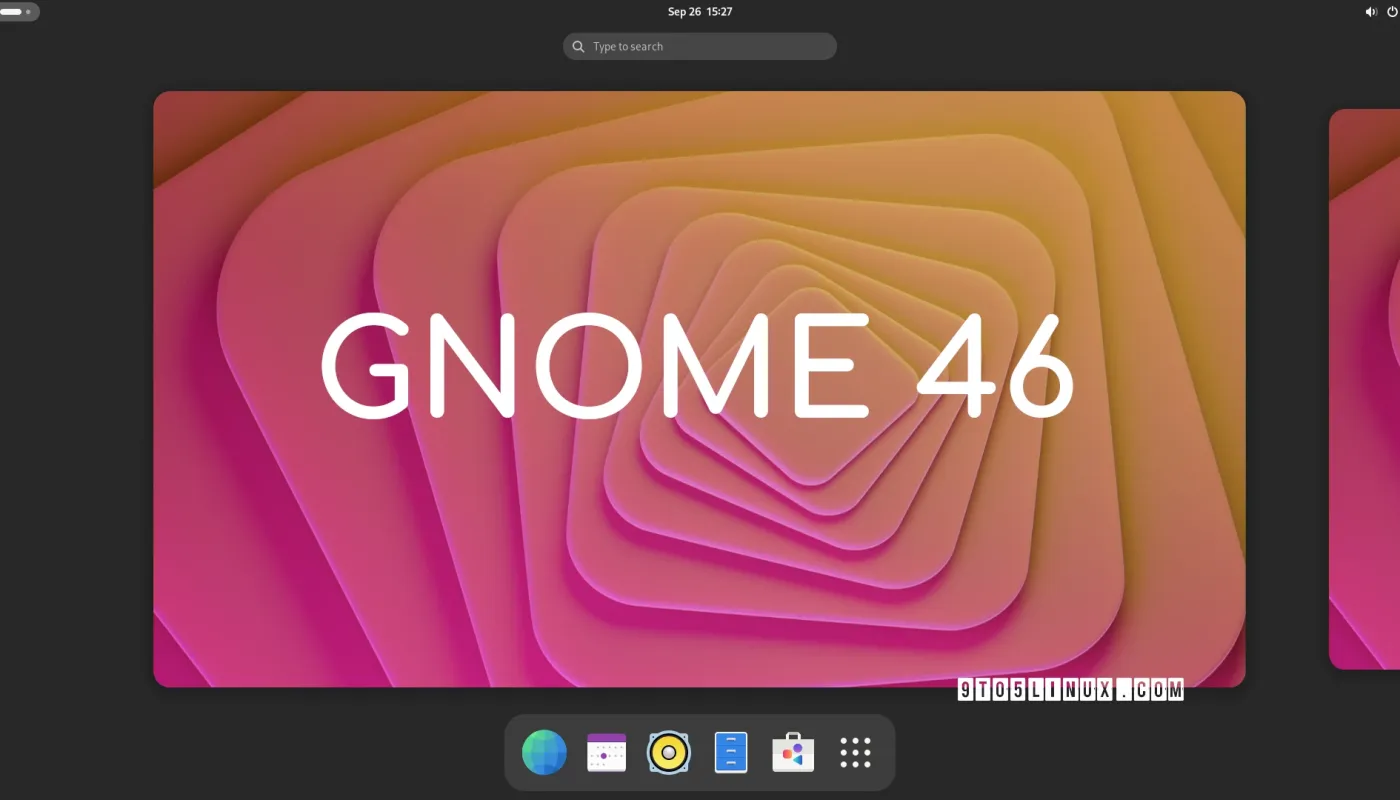The image size is (1400, 800).
Task: Open the GNOME Web browser
Action: (x=544, y=752)
